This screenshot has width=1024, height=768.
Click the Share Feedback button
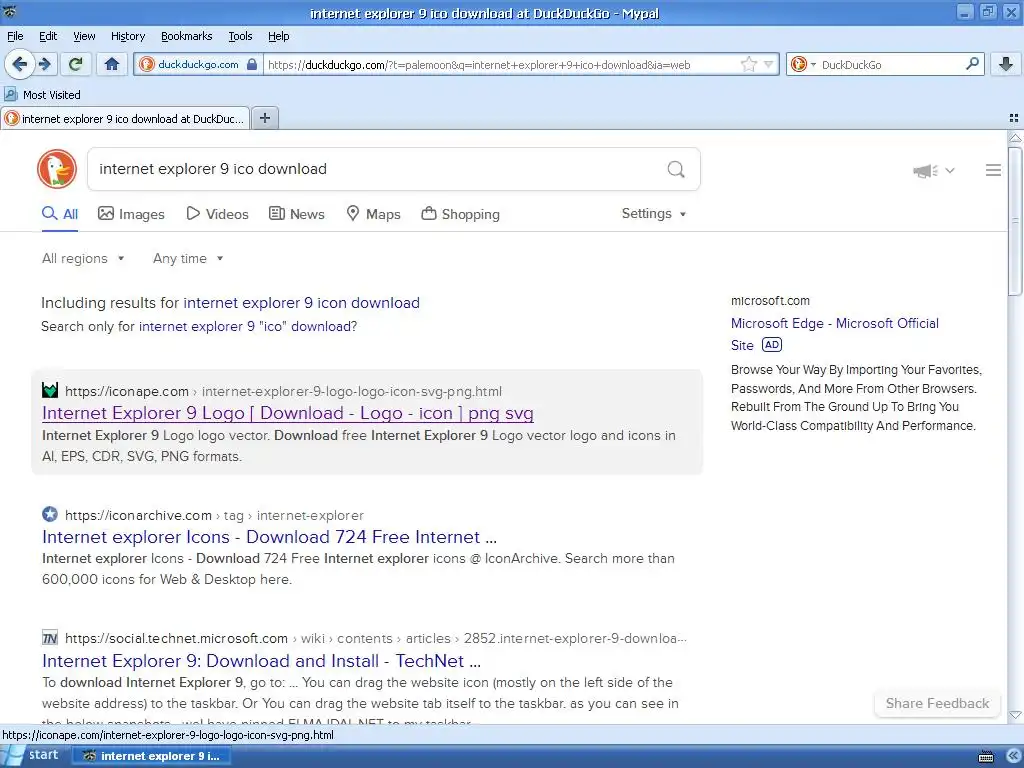click(x=937, y=703)
